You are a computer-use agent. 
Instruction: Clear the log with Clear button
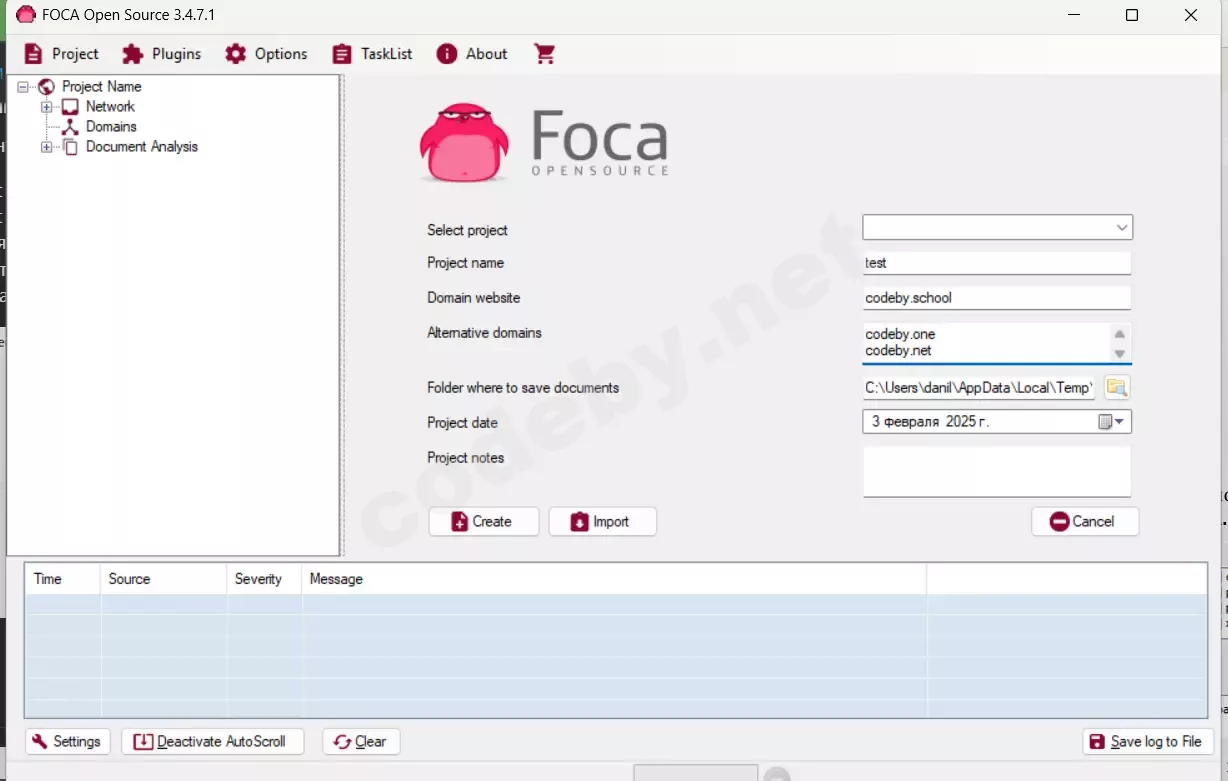pos(361,741)
